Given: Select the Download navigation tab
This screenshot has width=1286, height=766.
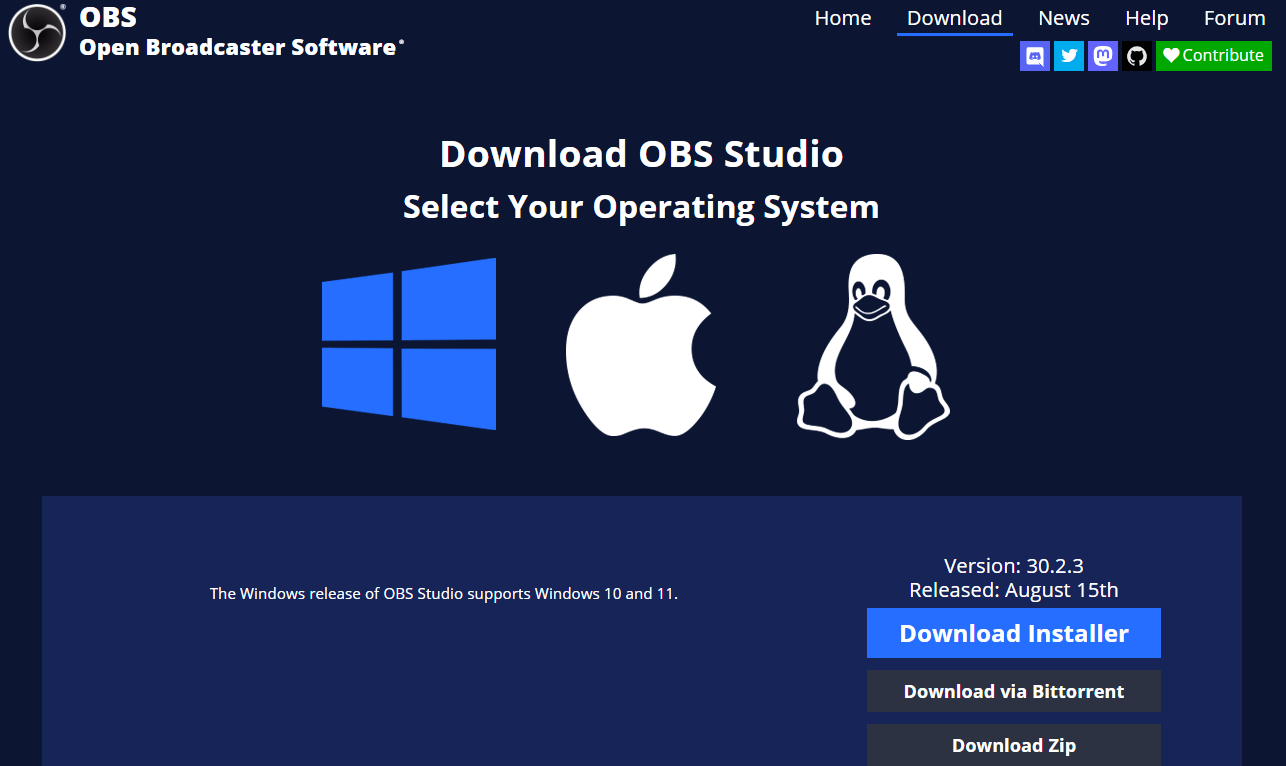Looking at the screenshot, I should pos(954,18).
